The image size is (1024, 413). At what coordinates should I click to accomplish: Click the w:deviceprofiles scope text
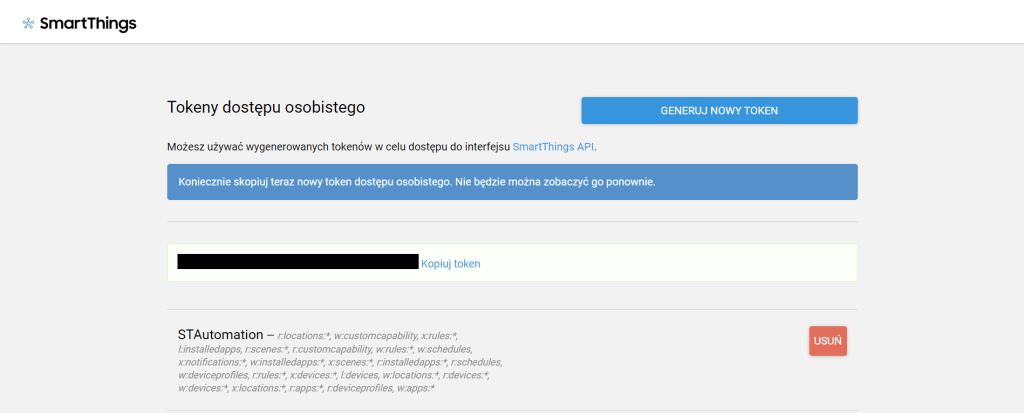tap(212, 375)
